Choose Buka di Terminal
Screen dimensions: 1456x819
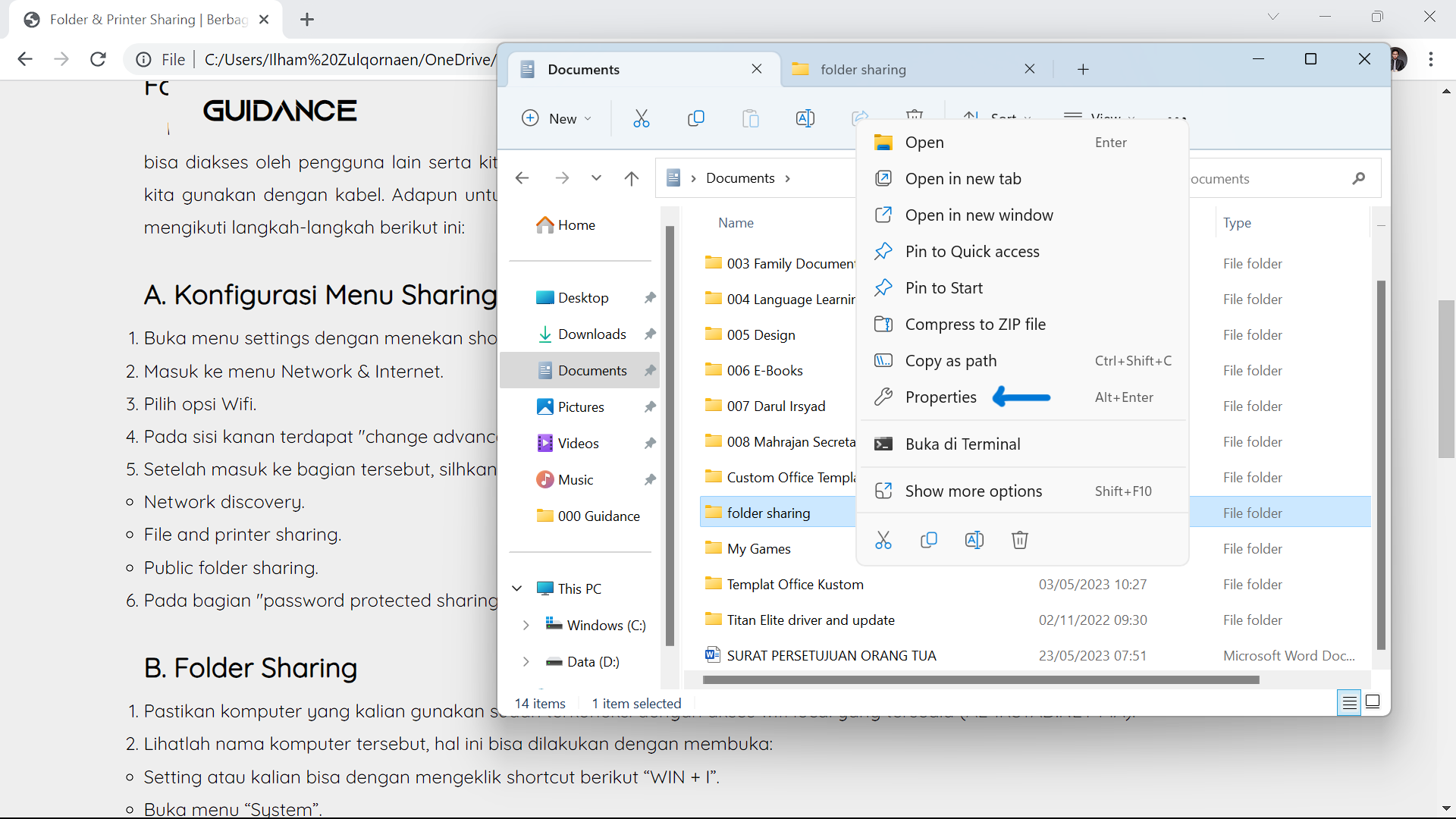(1022, 444)
